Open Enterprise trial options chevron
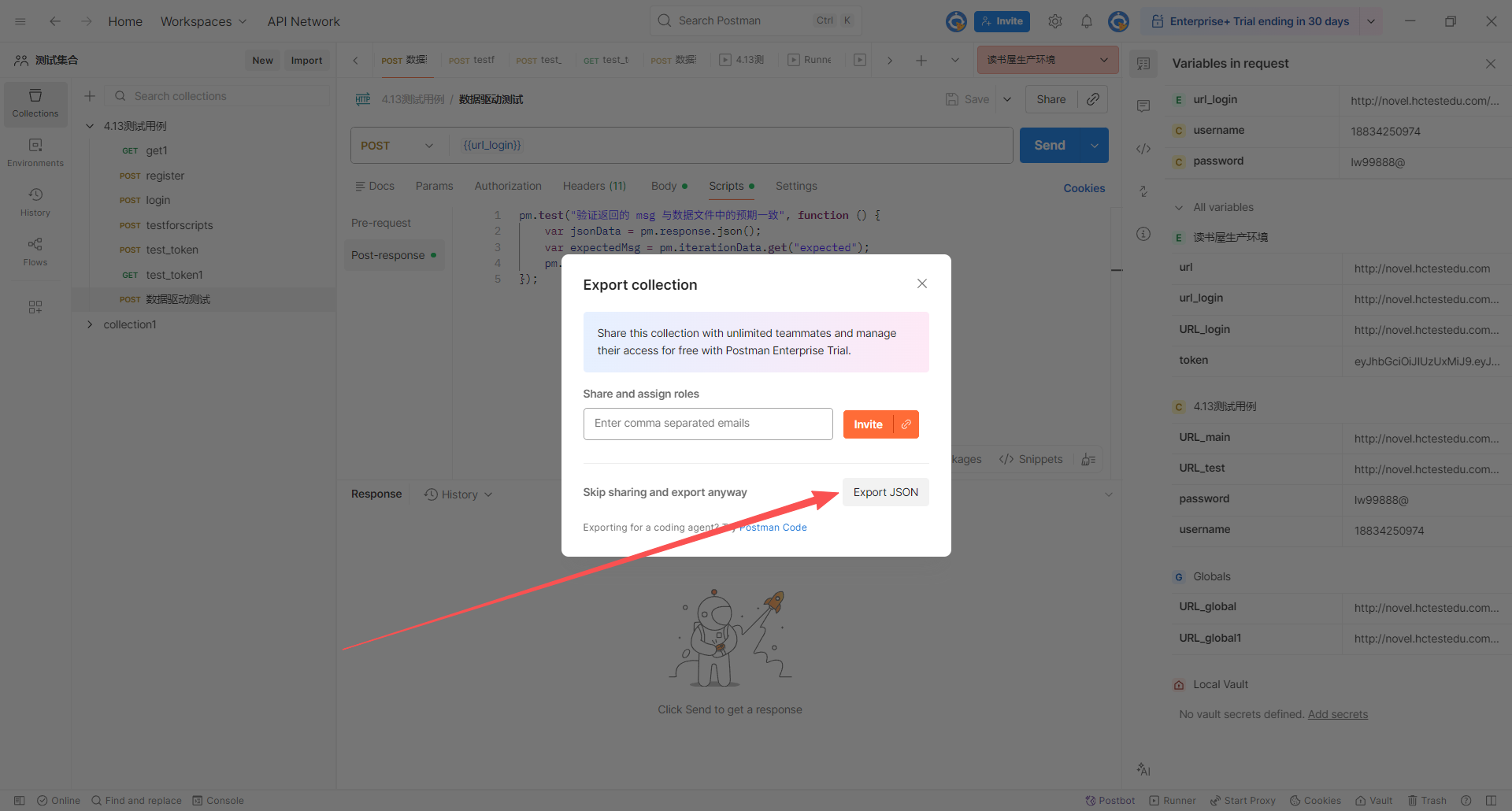 click(1371, 21)
